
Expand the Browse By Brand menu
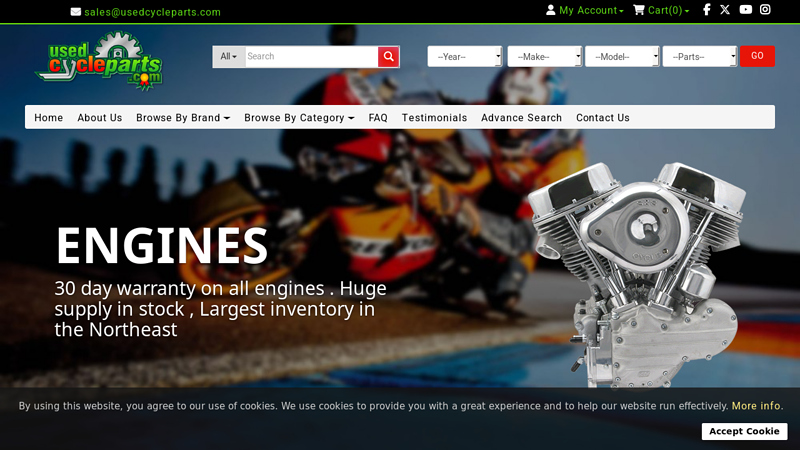(x=183, y=118)
